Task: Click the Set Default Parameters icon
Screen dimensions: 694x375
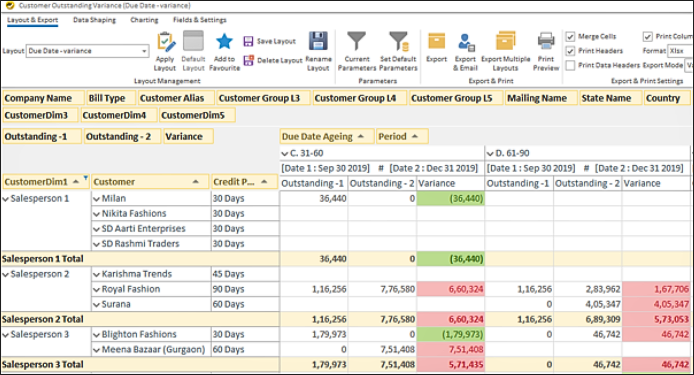Action: tap(398, 41)
